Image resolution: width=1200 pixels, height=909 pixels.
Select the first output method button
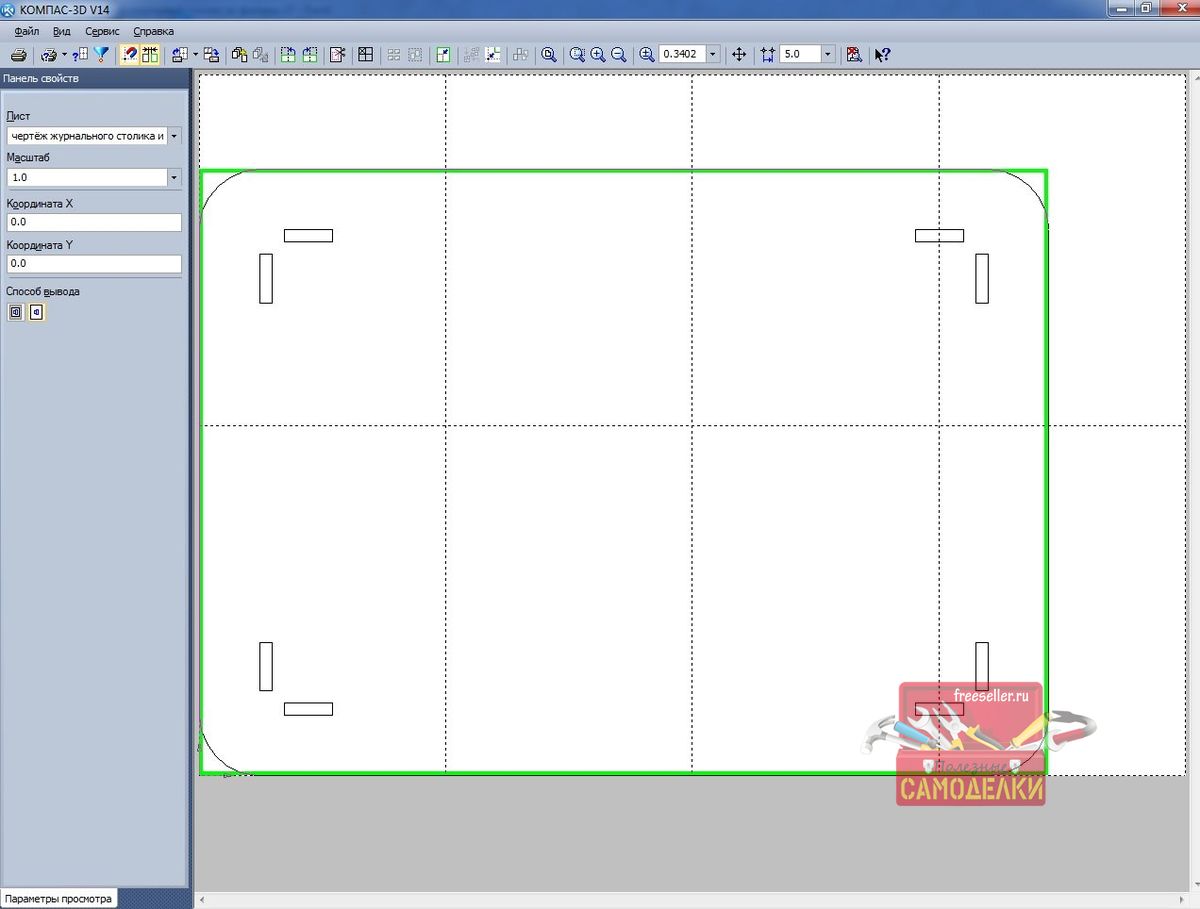15,312
